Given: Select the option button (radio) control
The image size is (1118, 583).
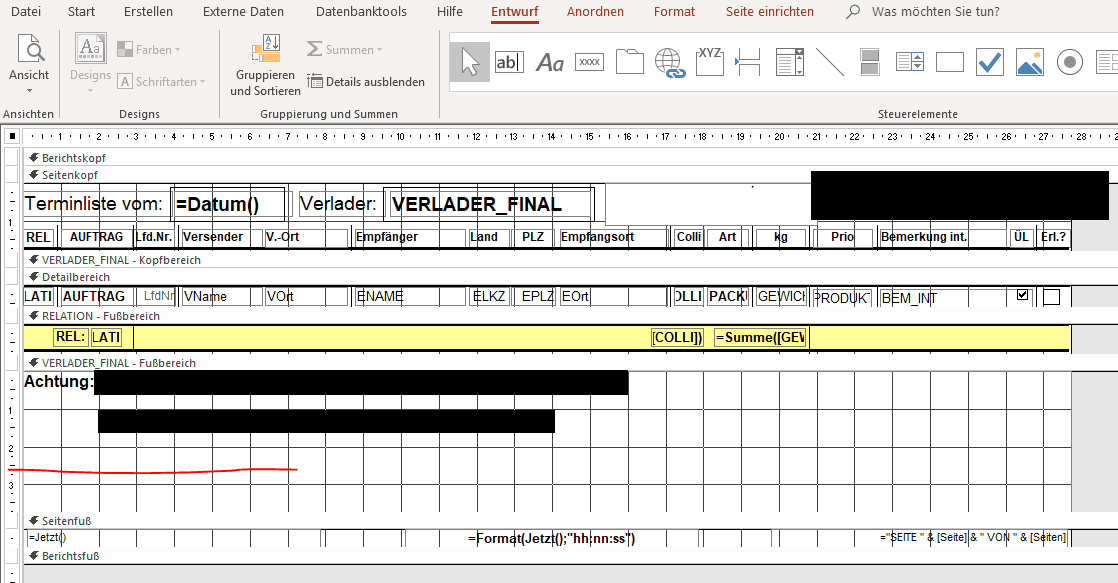Looking at the screenshot, I should point(1070,63).
